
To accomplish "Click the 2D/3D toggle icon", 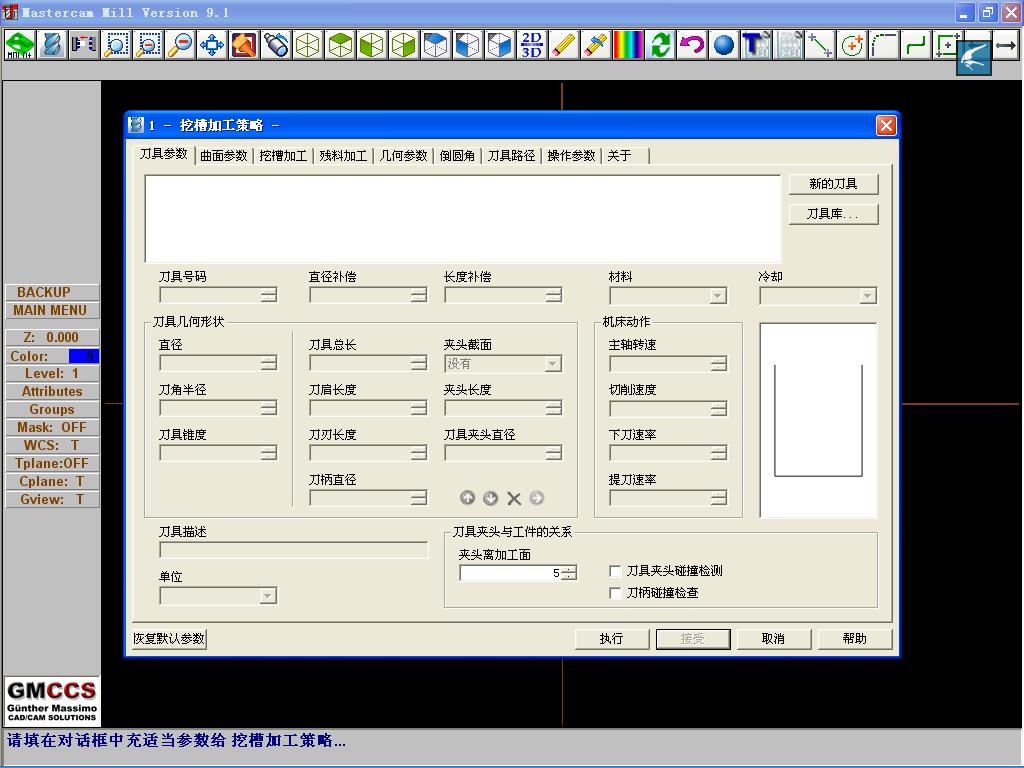I will (532, 45).
